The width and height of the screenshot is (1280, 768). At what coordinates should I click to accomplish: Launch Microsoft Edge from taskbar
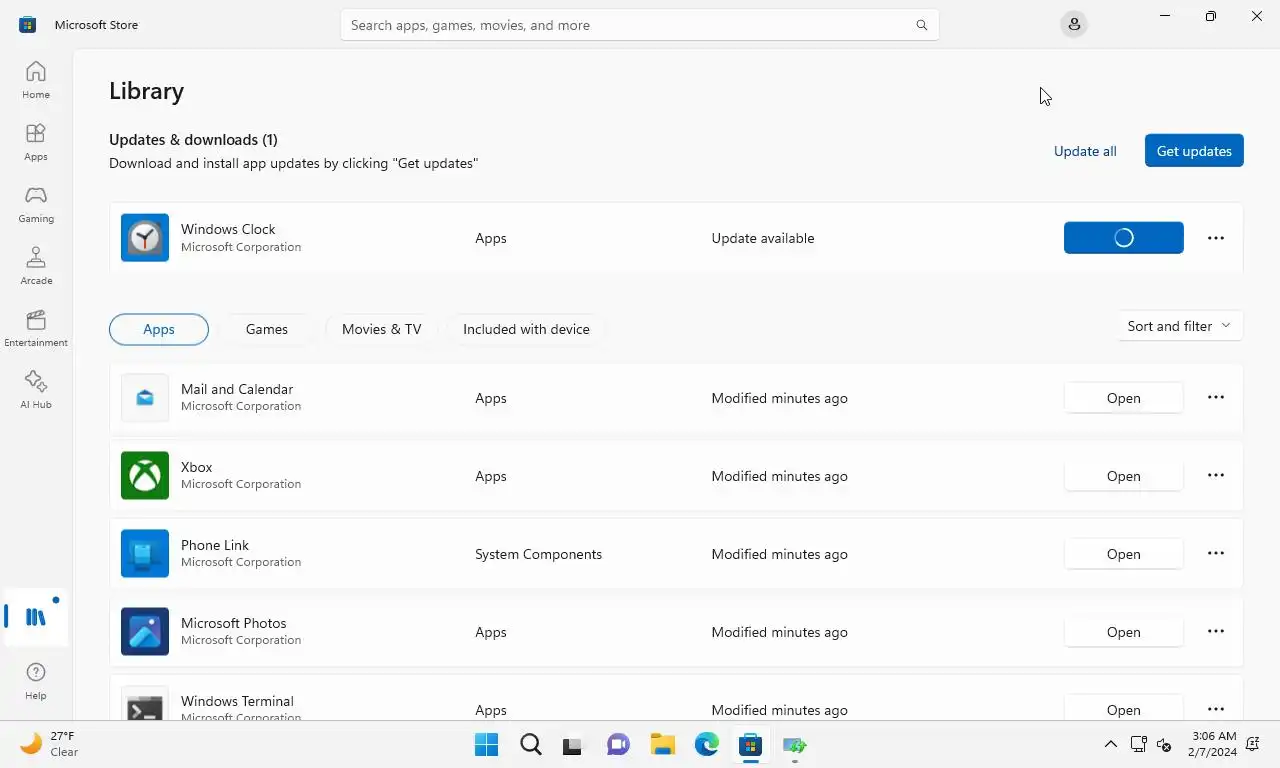pos(707,745)
